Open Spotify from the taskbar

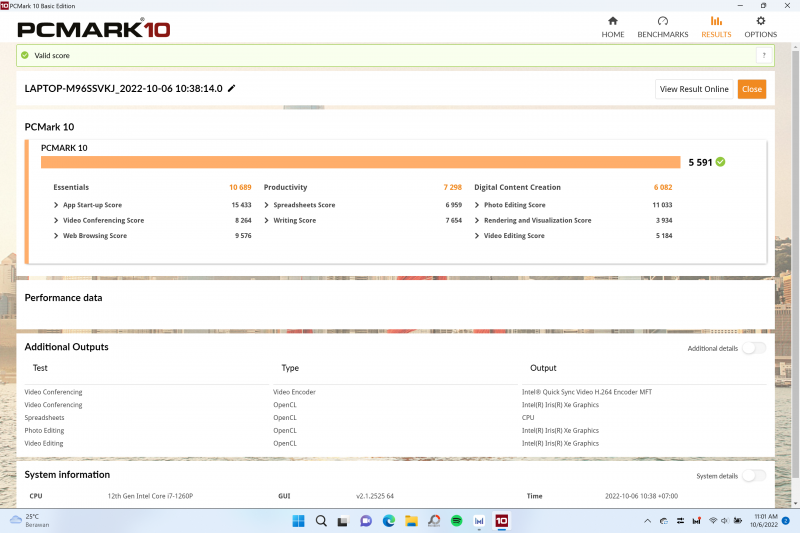tap(457, 521)
